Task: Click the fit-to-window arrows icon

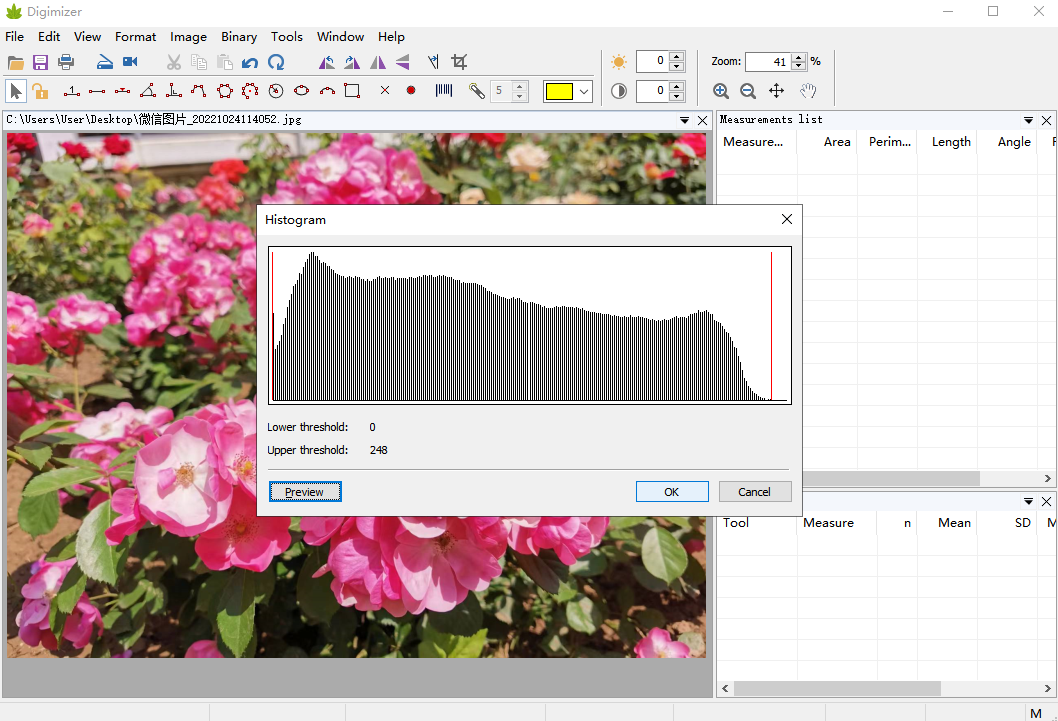Action: tap(777, 90)
